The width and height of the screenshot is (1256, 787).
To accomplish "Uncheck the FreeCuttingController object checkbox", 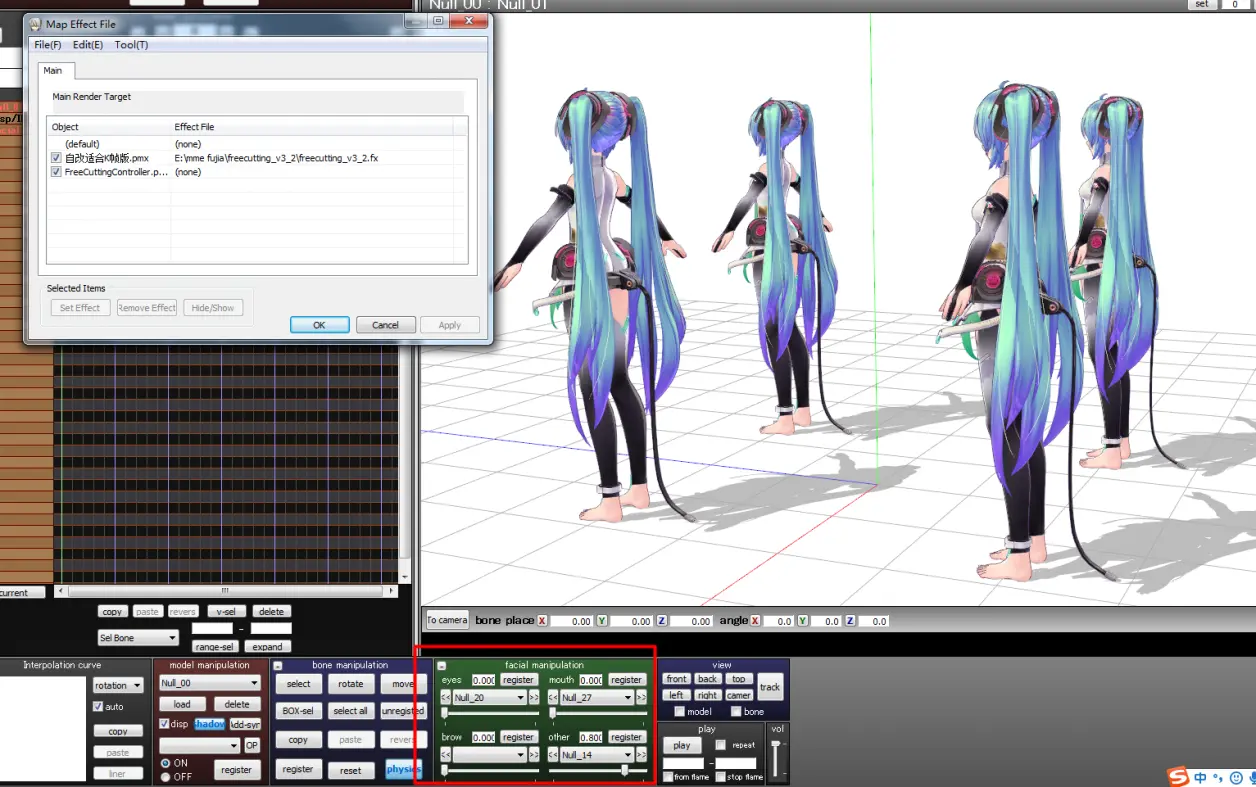I will coord(56,172).
